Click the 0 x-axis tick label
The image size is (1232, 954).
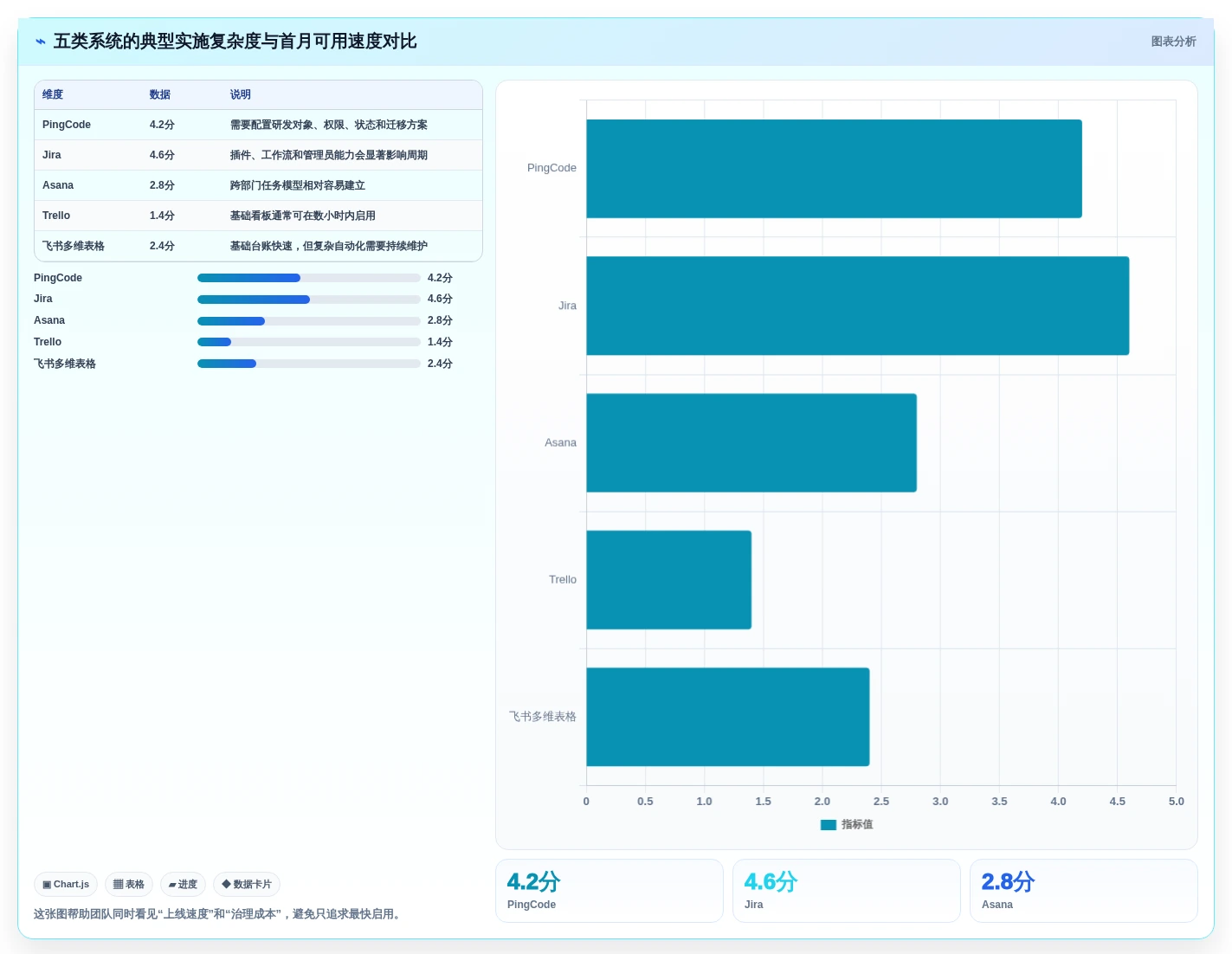[x=586, y=802]
